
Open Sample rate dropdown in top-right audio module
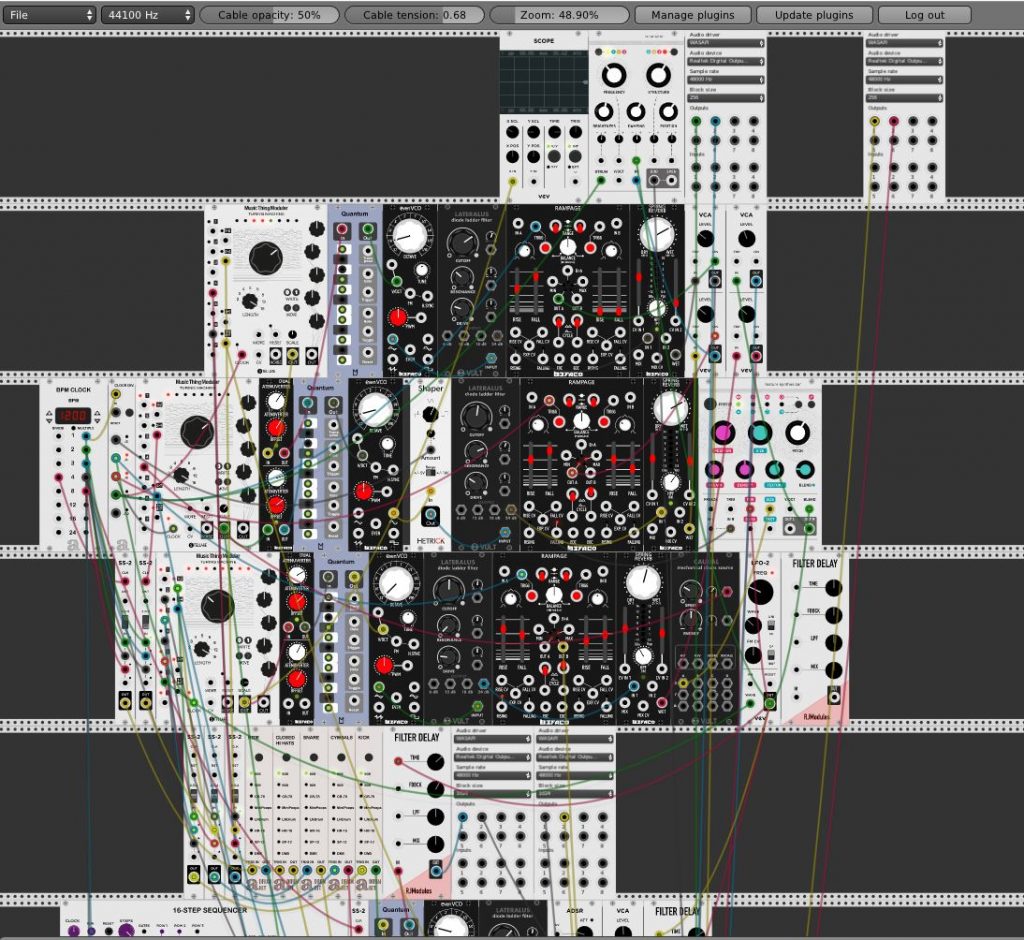[904, 79]
